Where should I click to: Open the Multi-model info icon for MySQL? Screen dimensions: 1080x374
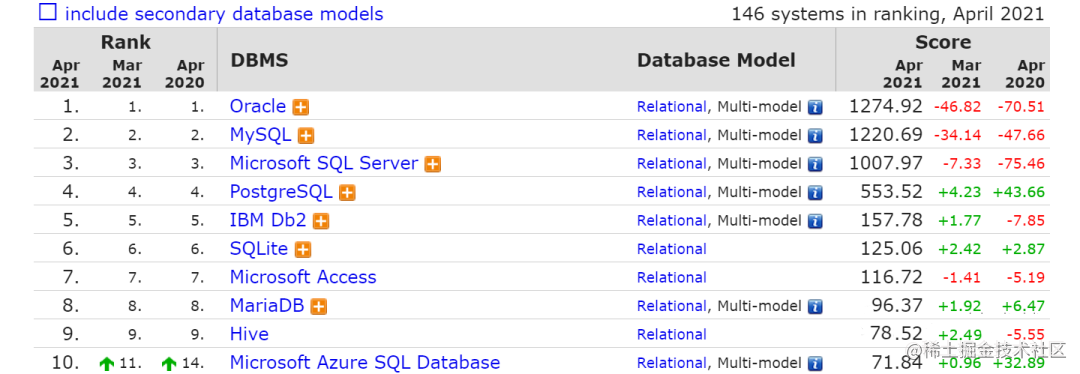816,136
